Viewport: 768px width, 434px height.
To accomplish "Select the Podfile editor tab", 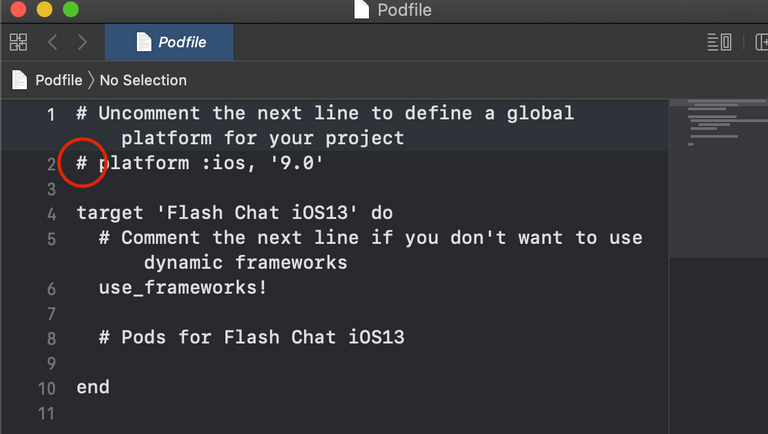I will click(x=169, y=42).
